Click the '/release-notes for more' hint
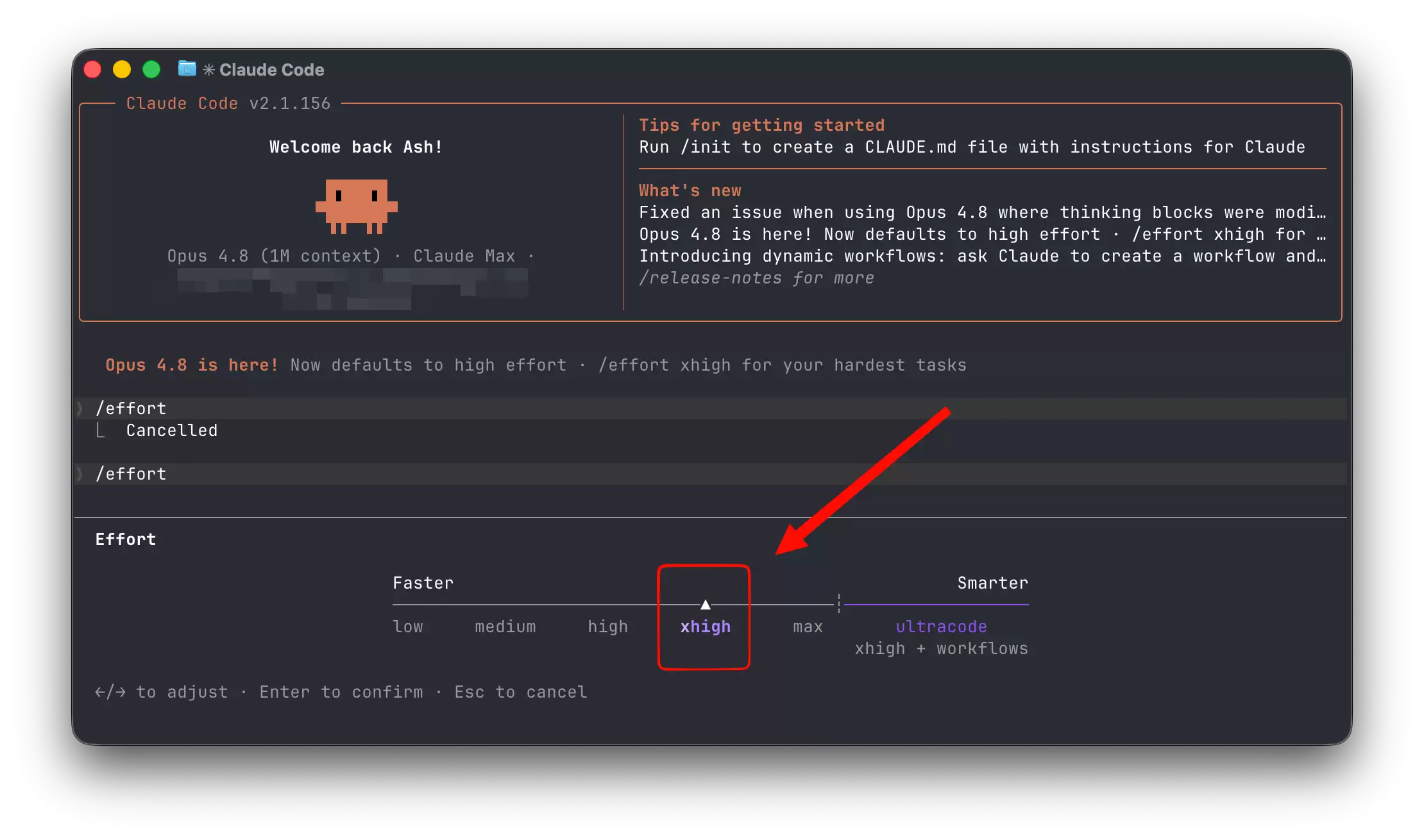 click(x=757, y=278)
